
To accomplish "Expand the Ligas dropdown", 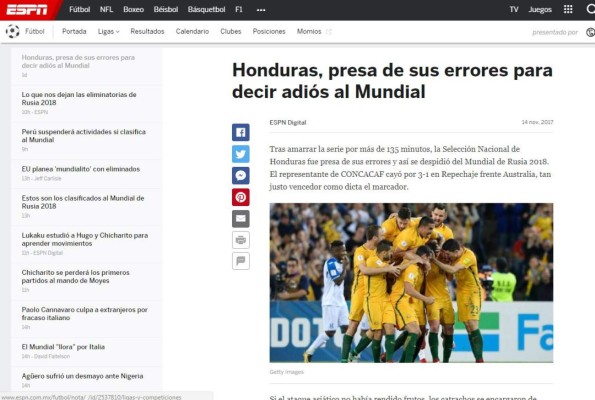I will [x=108, y=31].
